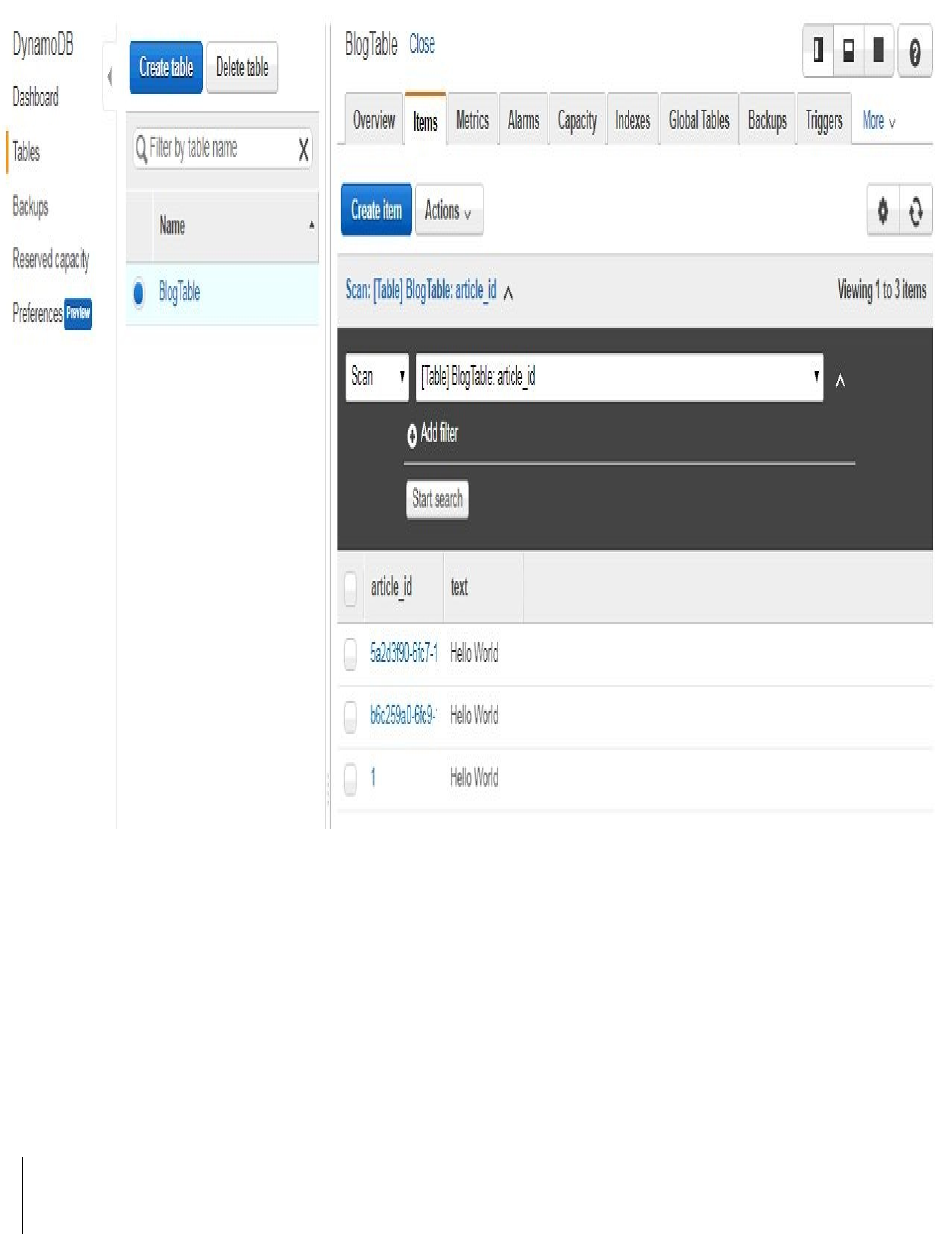Image resolution: width=937 pixels, height=1234 pixels.
Task: Click Hello World in the first row
Action: click(x=474, y=655)
